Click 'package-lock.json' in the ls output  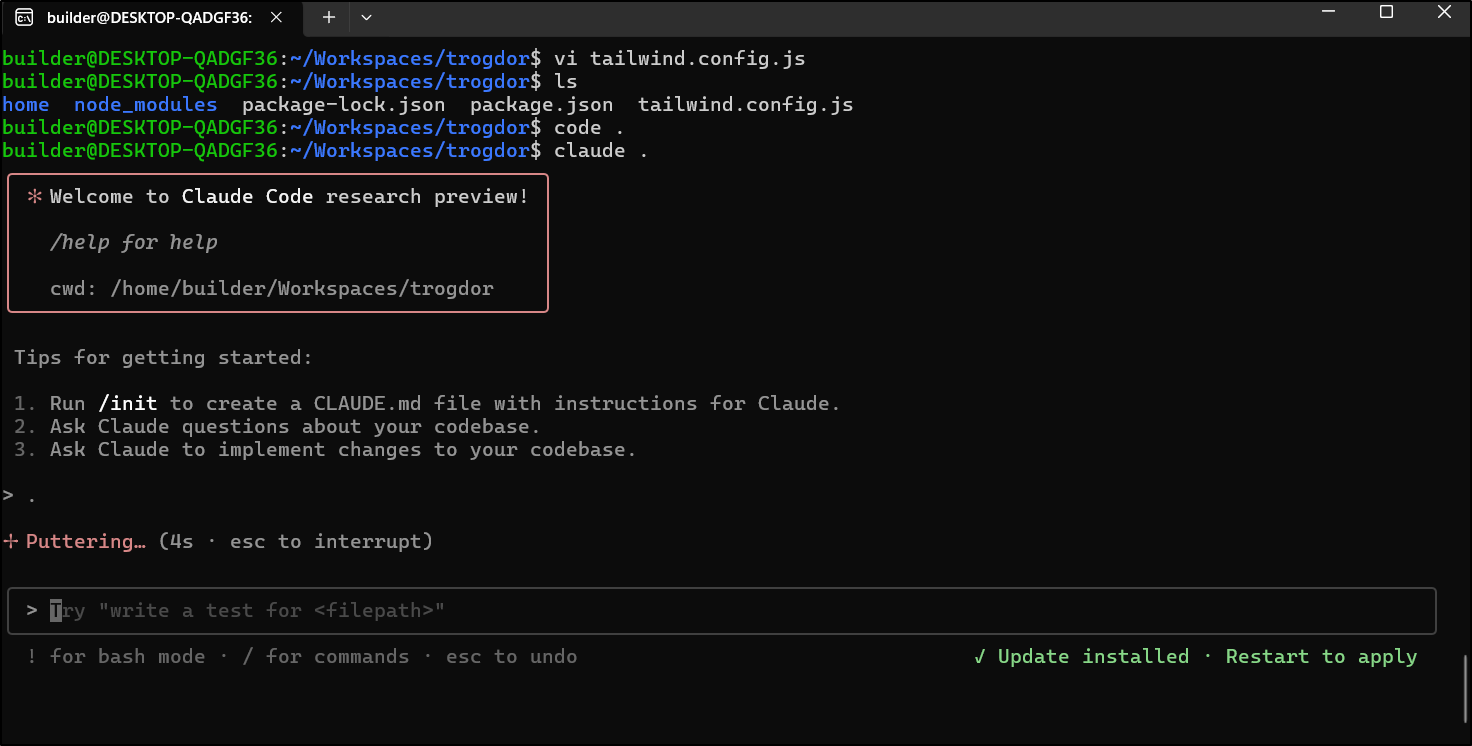coord(344,105)
